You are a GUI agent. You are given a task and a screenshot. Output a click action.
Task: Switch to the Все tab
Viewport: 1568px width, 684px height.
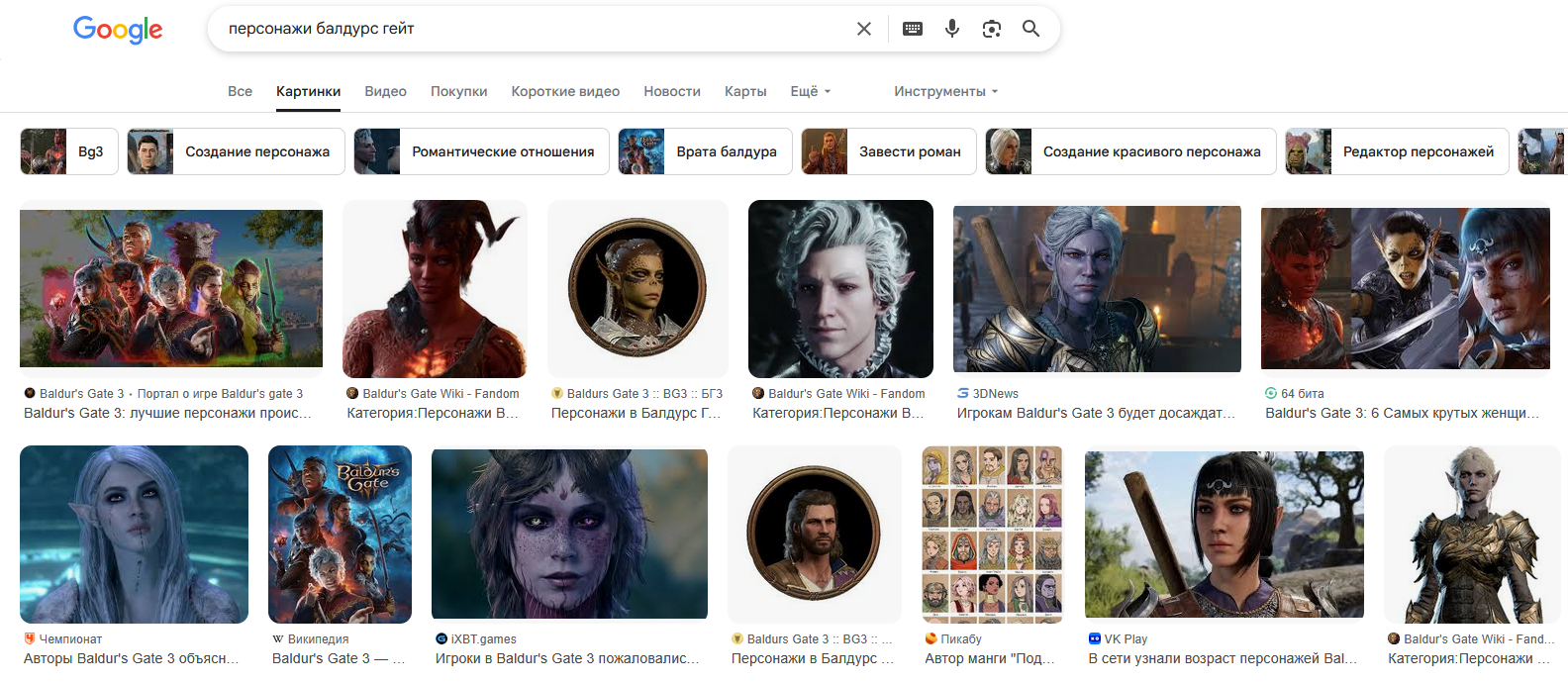(240, 91)
